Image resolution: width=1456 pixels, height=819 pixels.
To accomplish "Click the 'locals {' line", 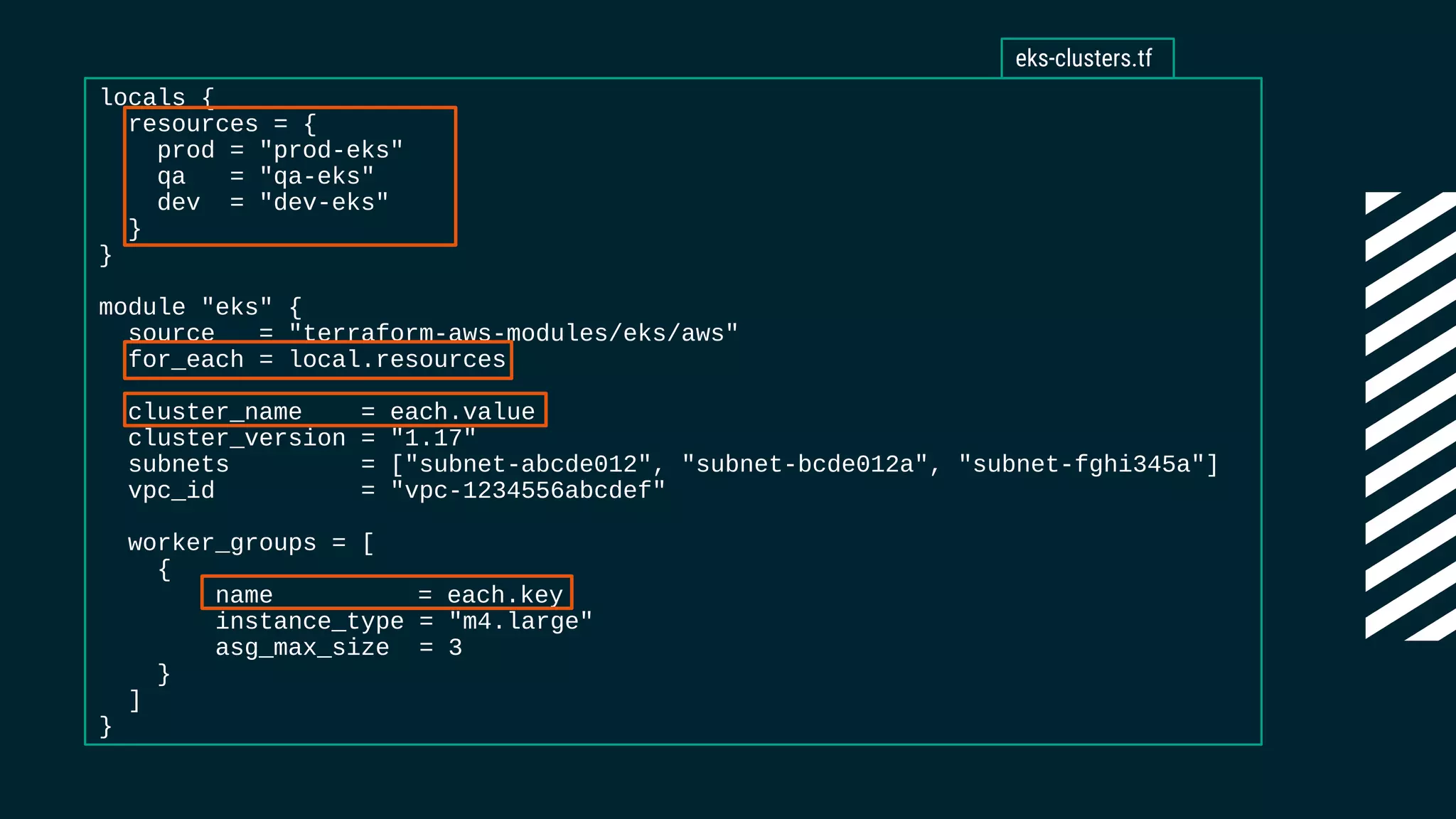I will pos(157,97).
